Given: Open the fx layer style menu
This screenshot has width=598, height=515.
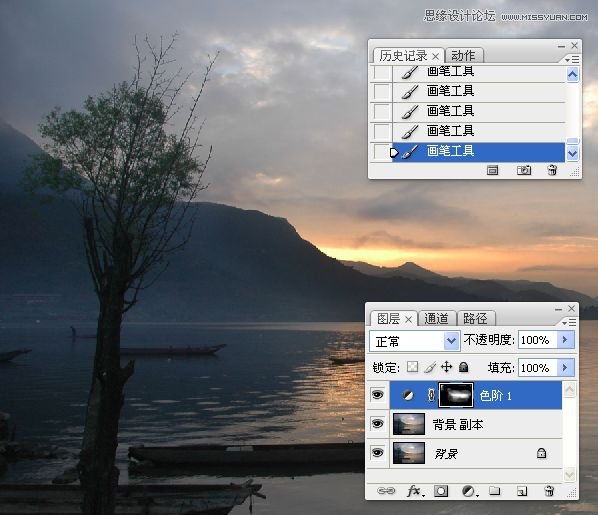Looking at the screenshot, I should point(415,491).
